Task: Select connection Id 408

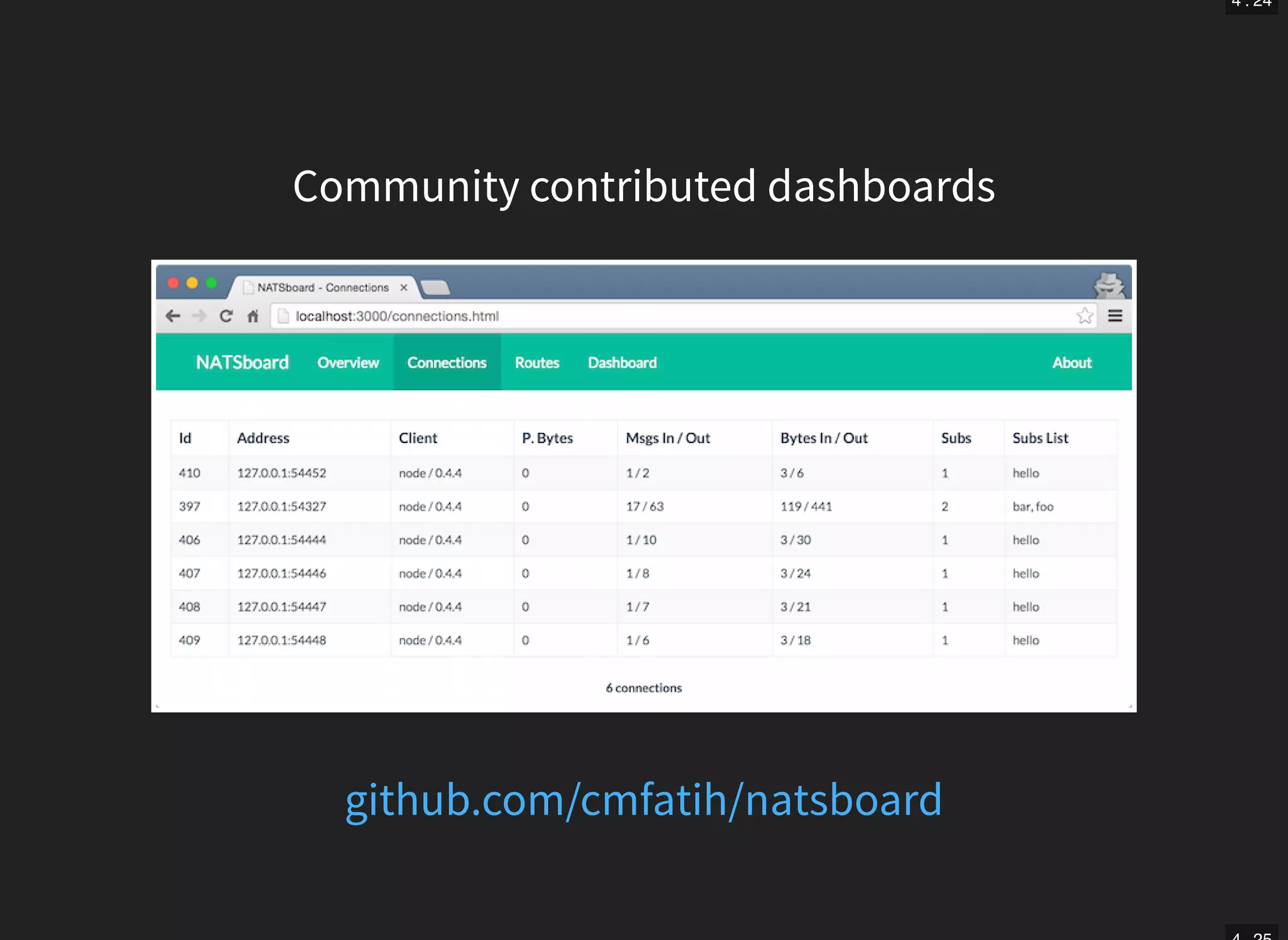Action: (x=189, y=607)
